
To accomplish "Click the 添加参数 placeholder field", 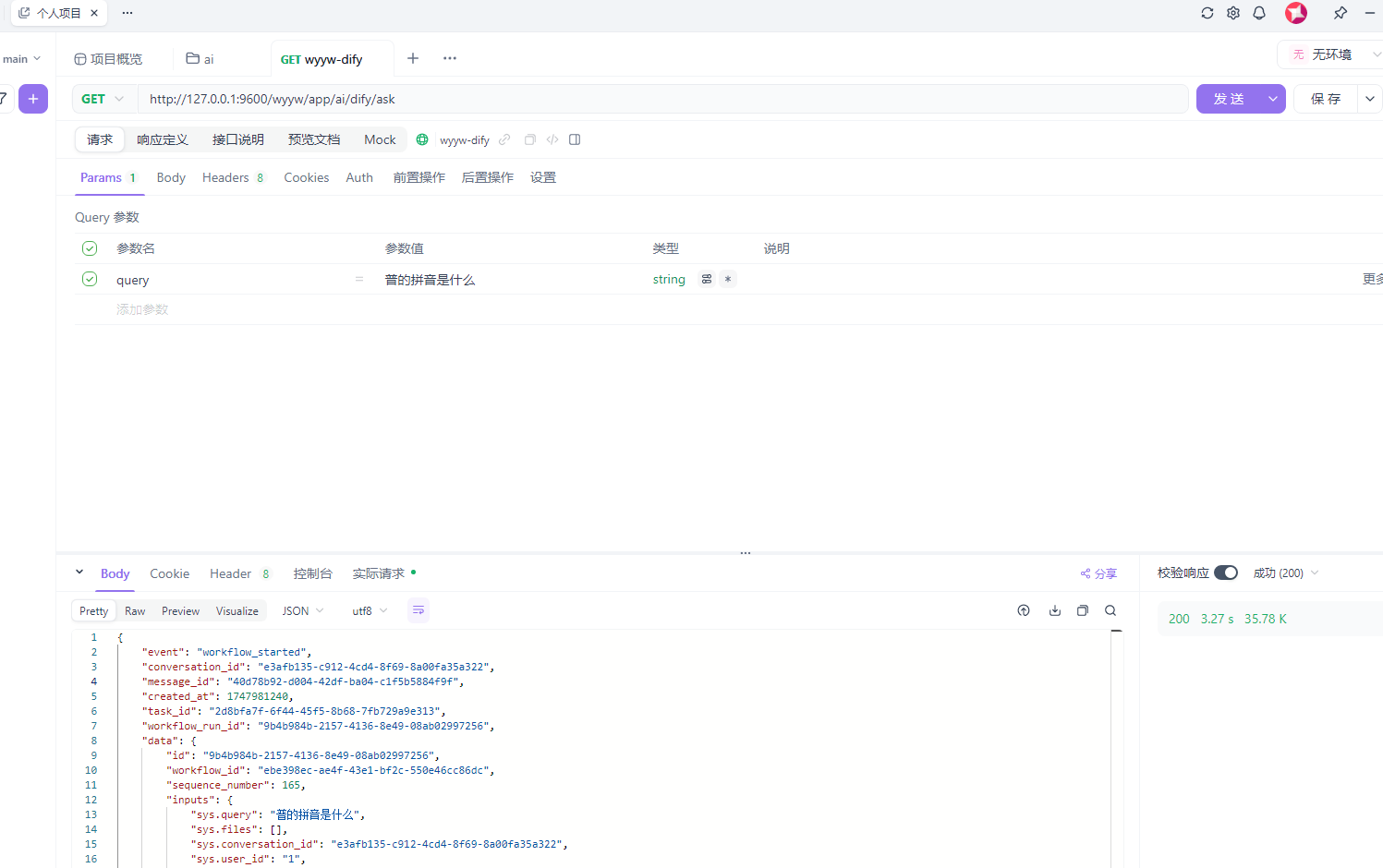I will [x=142, y=309].
